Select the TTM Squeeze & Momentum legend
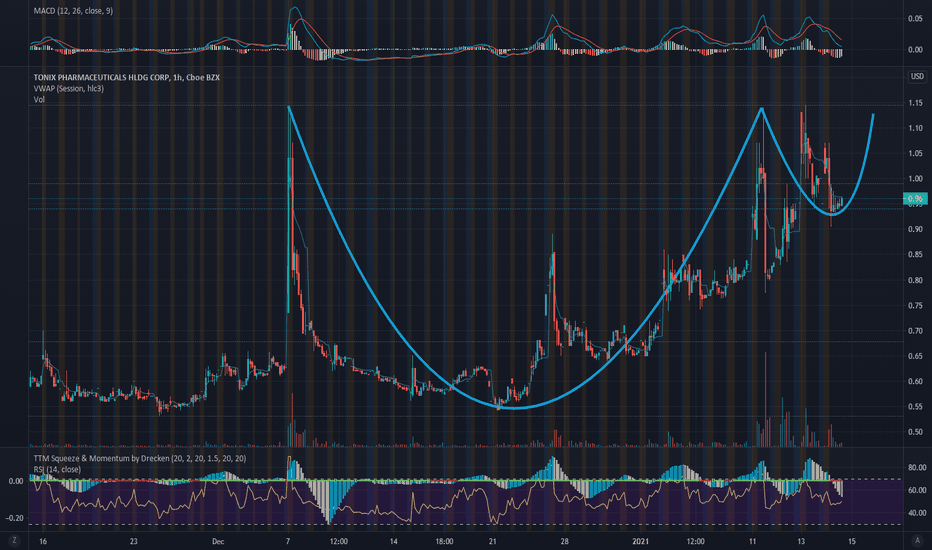The width and height of the screenshot is (932, 550). click(x=140, y=458)
